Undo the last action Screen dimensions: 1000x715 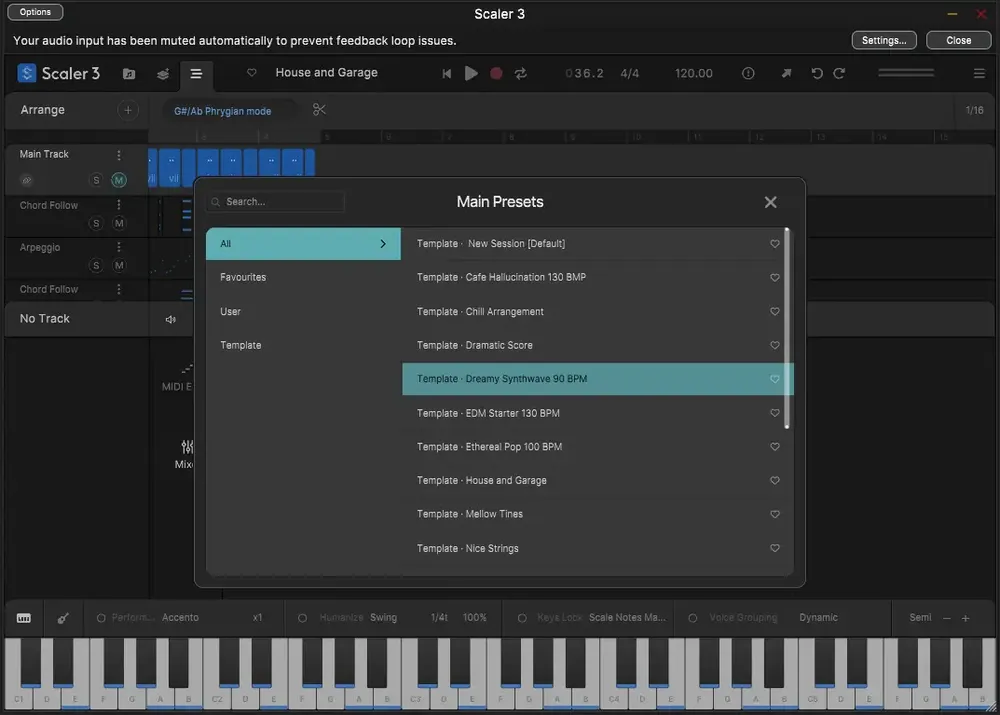click(x=817, y=73)
